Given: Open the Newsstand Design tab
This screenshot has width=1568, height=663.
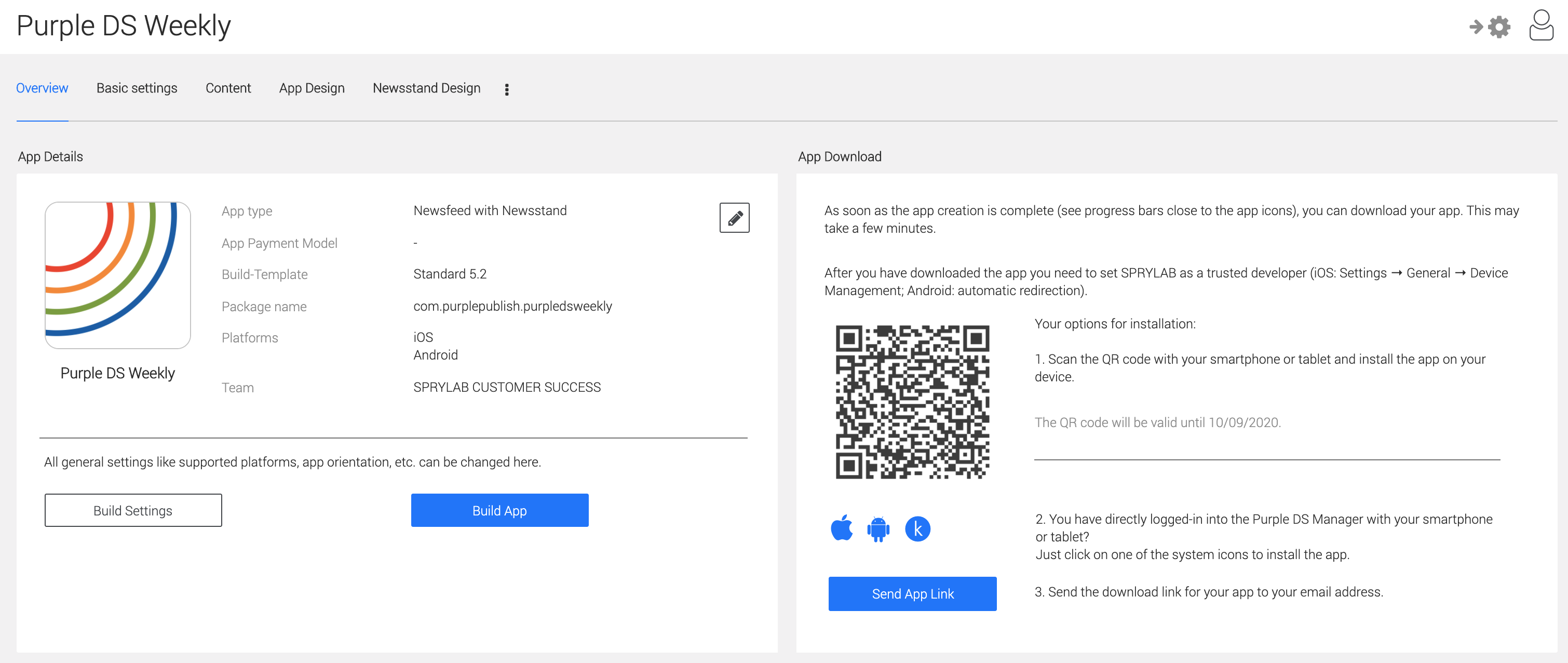Looking at the screenshot, I should coord(426,88).
